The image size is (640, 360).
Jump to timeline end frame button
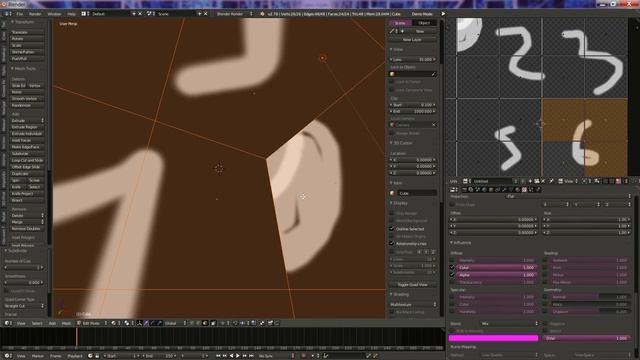(251, 356)
